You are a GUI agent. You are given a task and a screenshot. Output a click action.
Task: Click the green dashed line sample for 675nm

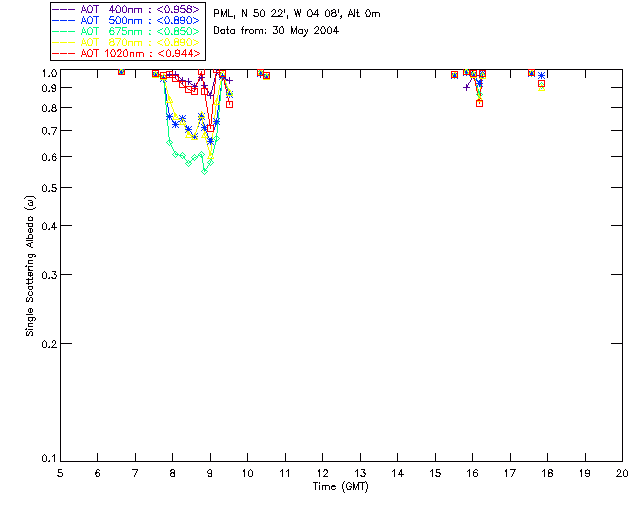click(64, 31)
